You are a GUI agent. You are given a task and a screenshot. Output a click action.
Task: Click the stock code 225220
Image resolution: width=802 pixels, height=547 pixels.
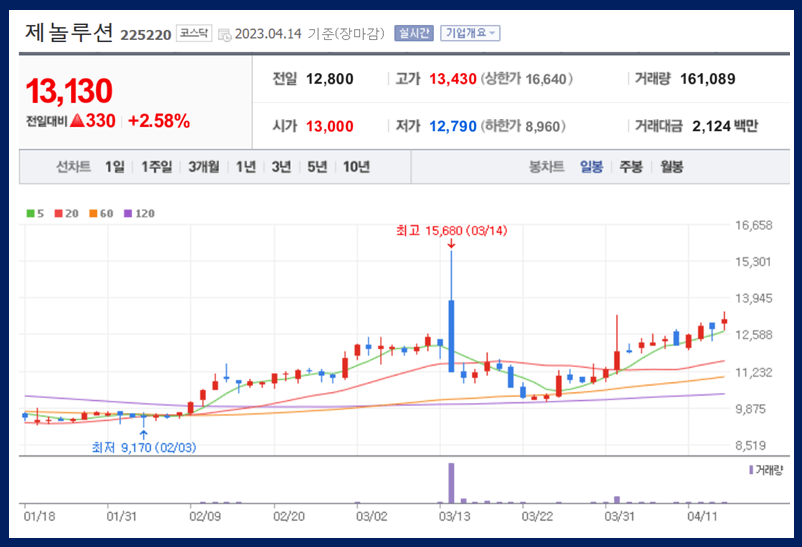(146, 35)
